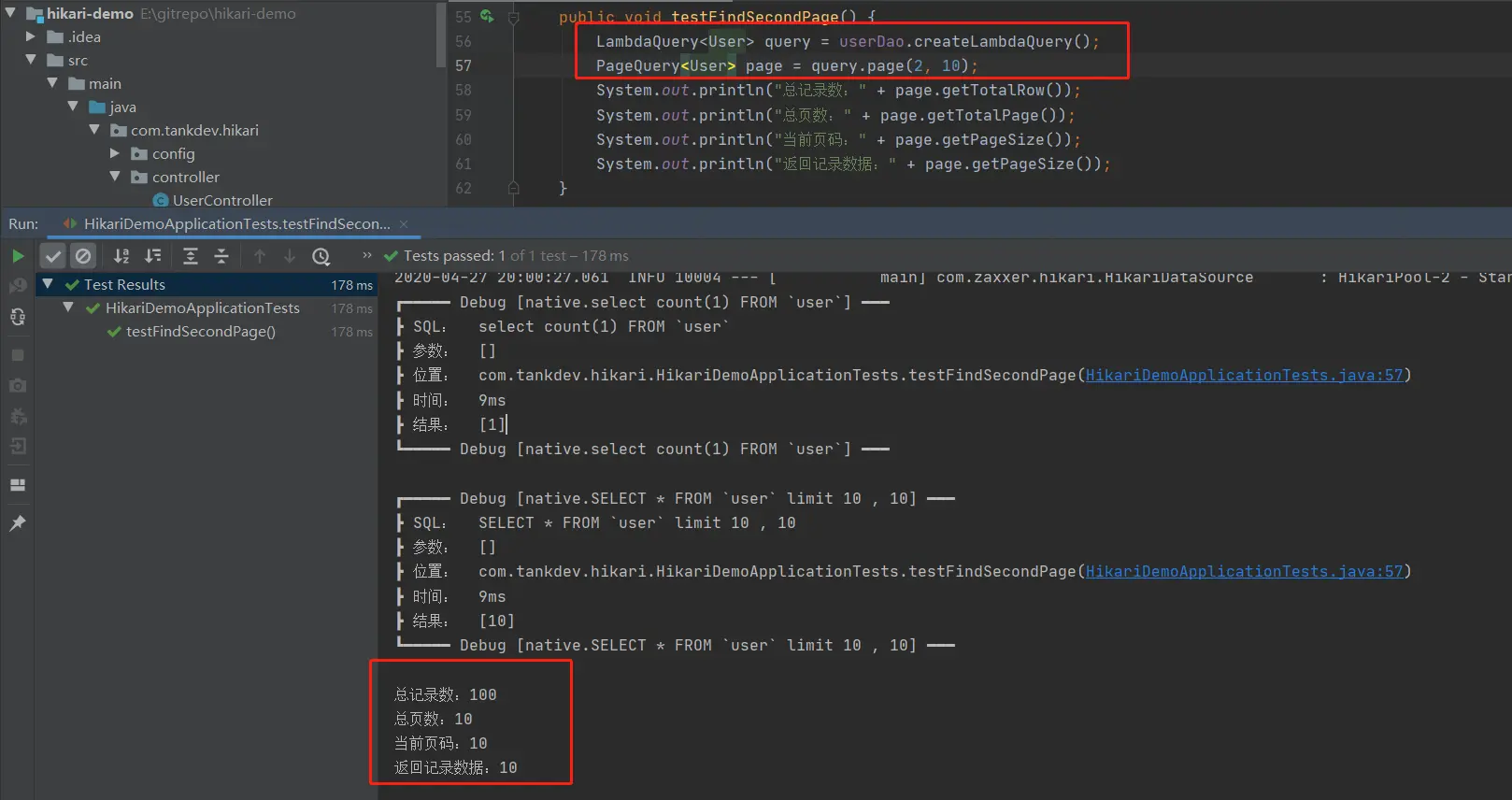
Task: Click the 'select count(1) FROM `user`' SQL line
Action: (604, 326)
